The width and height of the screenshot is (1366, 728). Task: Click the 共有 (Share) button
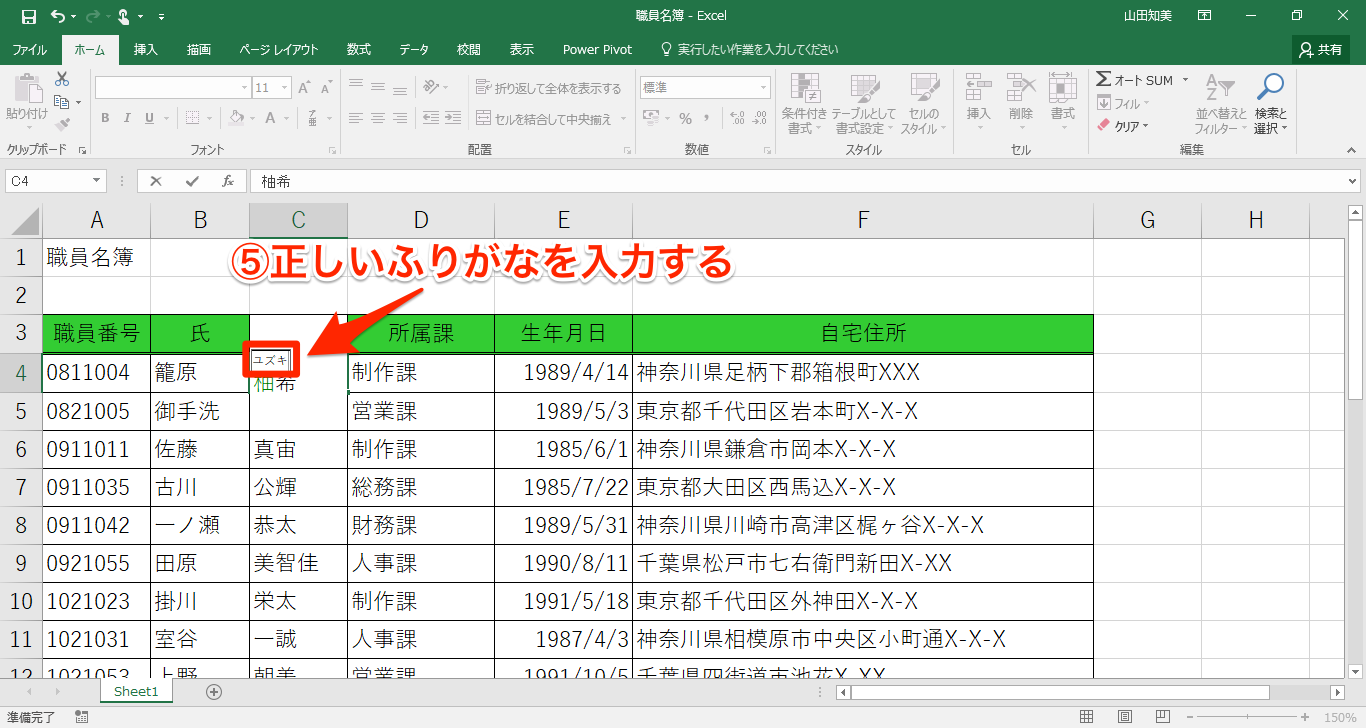pos(1321,49)
